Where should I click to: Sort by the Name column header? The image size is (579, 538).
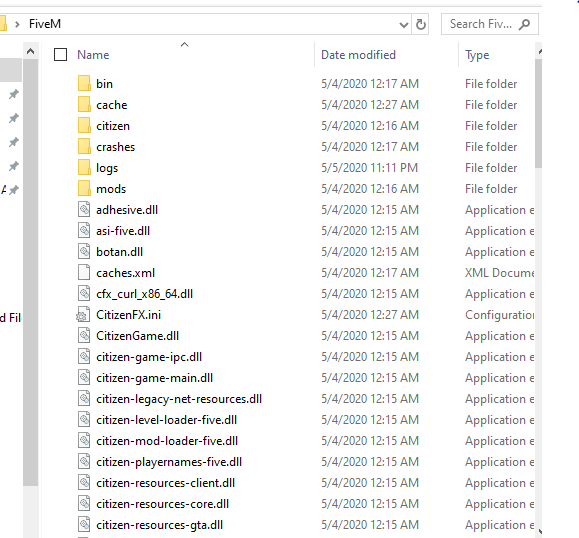coord(93,55)
